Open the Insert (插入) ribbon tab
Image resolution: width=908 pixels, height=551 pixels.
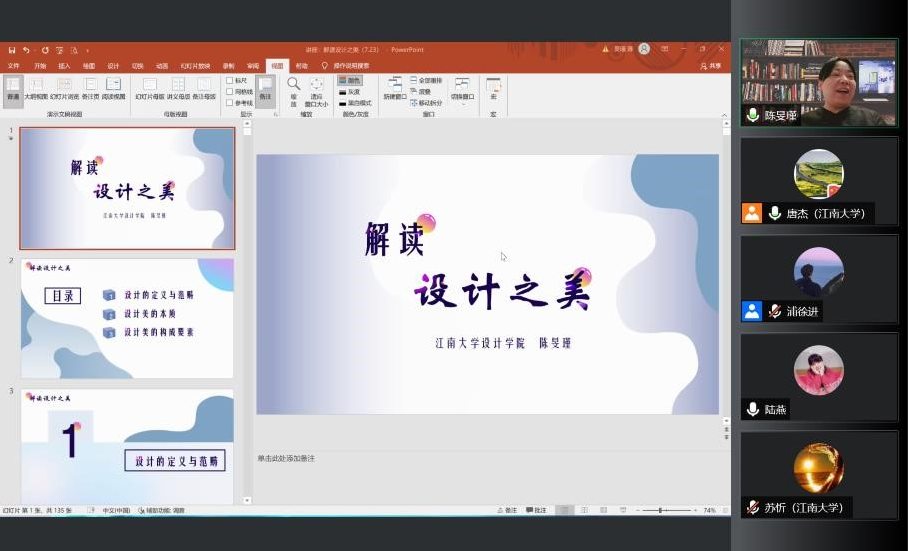coord(64,66)
